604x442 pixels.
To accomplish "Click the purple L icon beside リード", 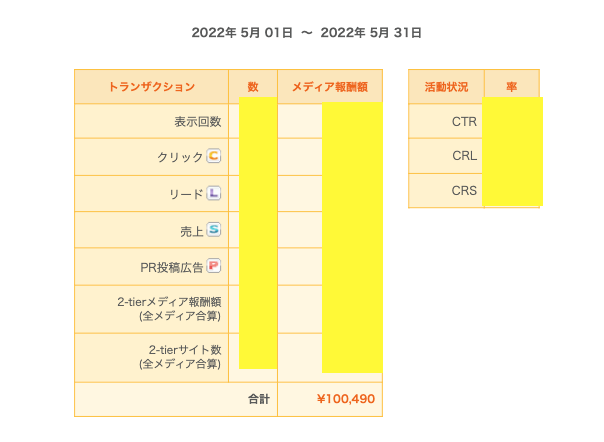I will [213, 193].
